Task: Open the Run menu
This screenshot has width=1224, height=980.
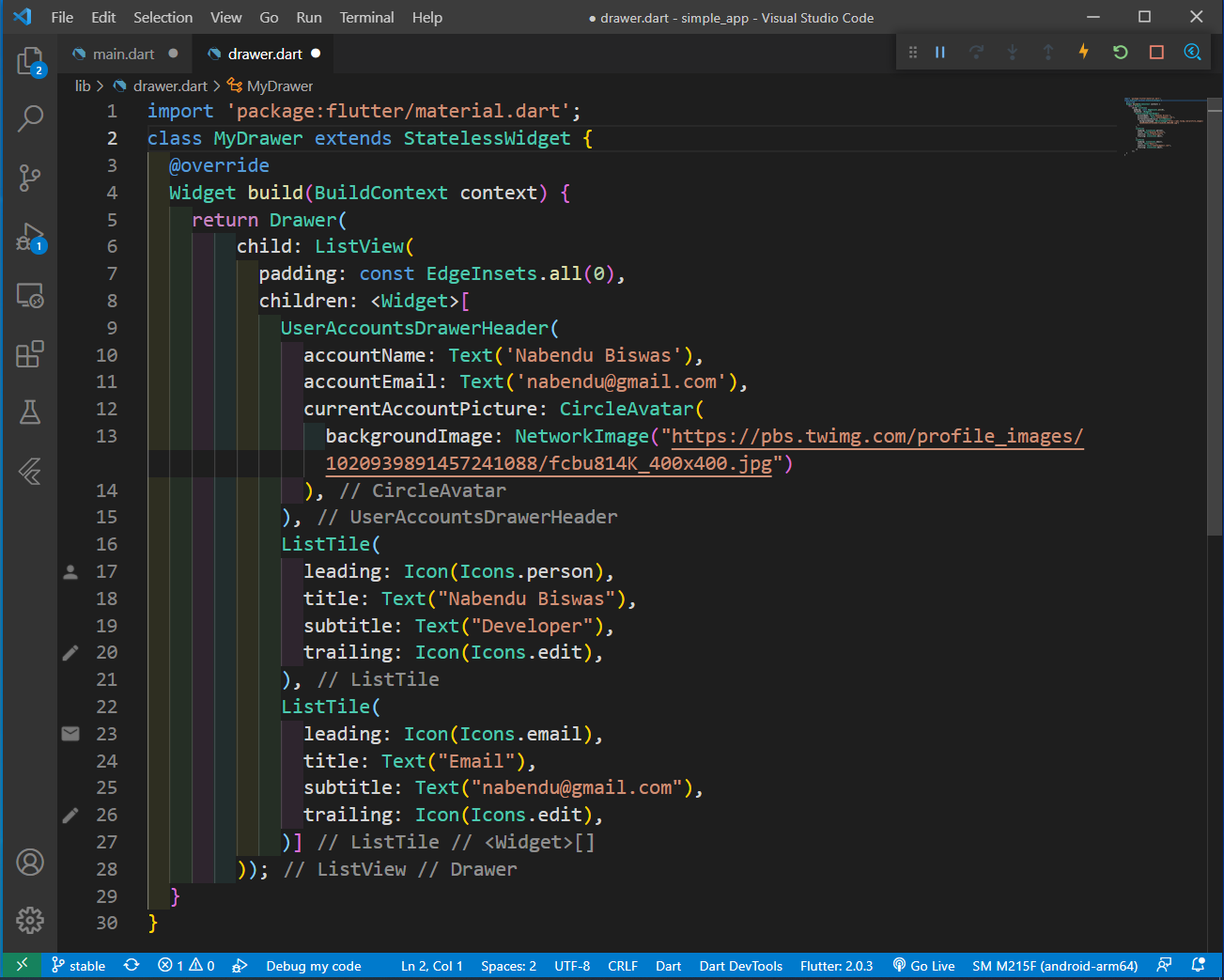Action: point(309,17)
